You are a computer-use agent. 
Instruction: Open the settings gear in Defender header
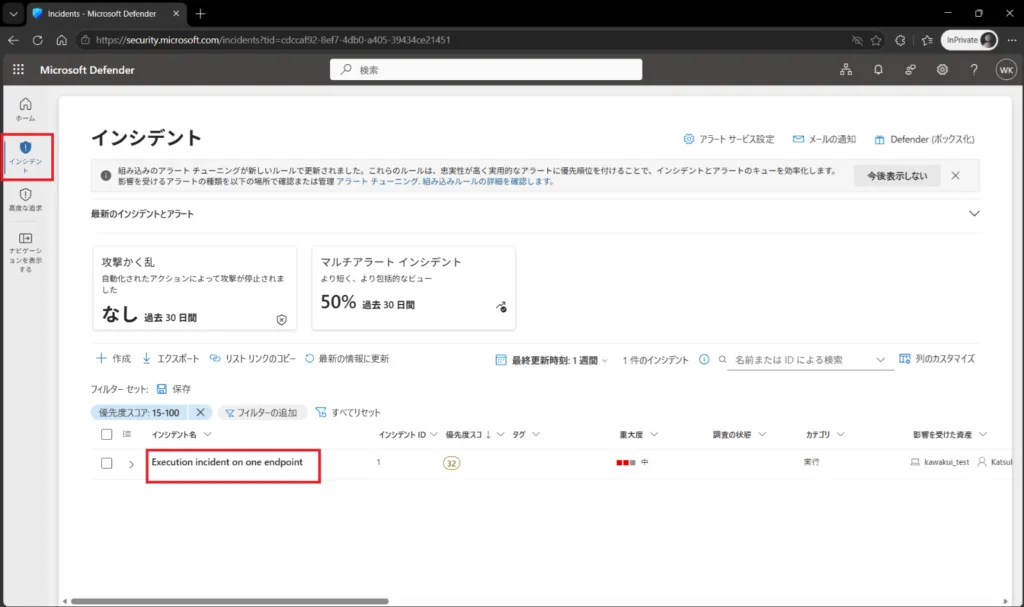tap(942, 69)
